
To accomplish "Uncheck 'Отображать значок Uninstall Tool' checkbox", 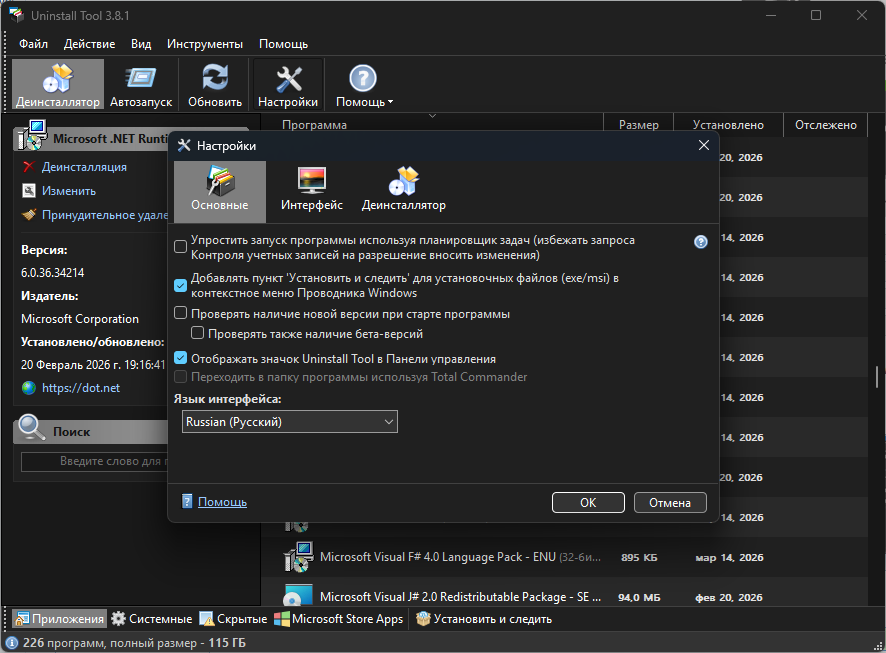I will point(181,358).
